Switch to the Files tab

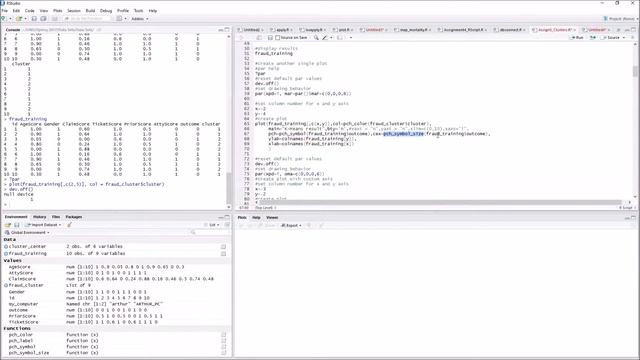click(x=56, y=217)
